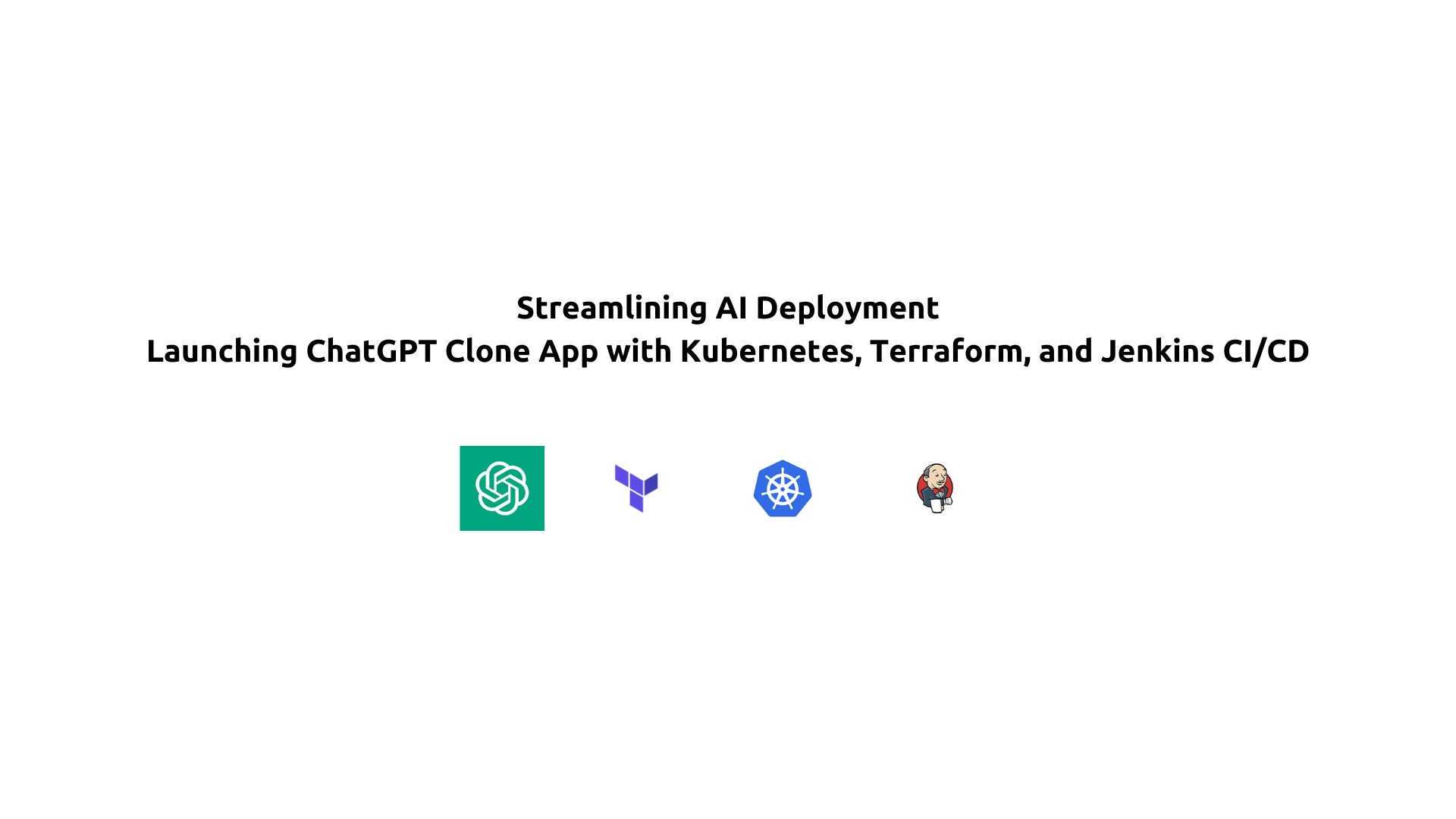
Task: Select the Terraform logo icon
Action: click(x=633, y=487)
